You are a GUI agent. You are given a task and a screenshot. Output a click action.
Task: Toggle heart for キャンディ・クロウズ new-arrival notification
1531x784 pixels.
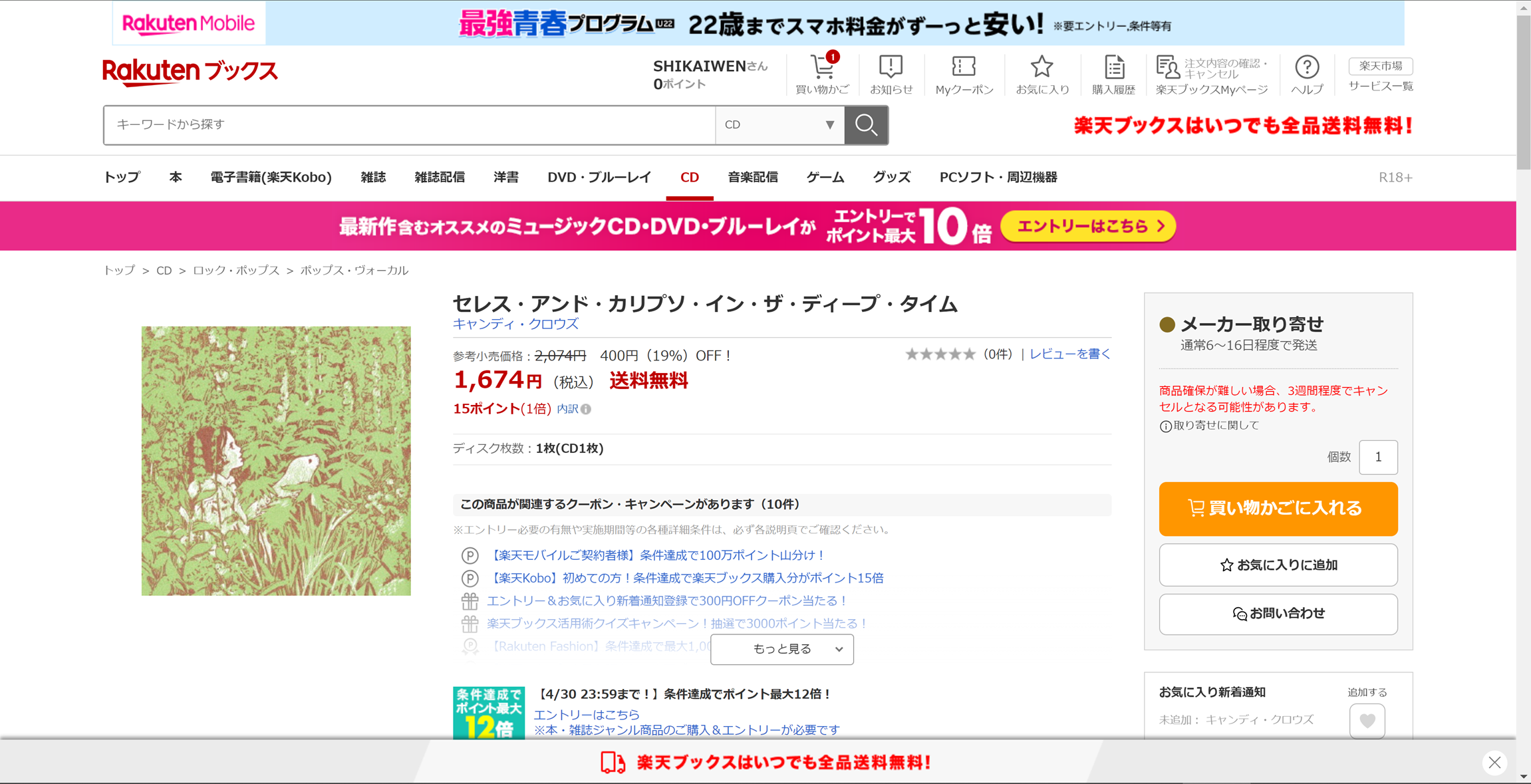coord(1367,720)
